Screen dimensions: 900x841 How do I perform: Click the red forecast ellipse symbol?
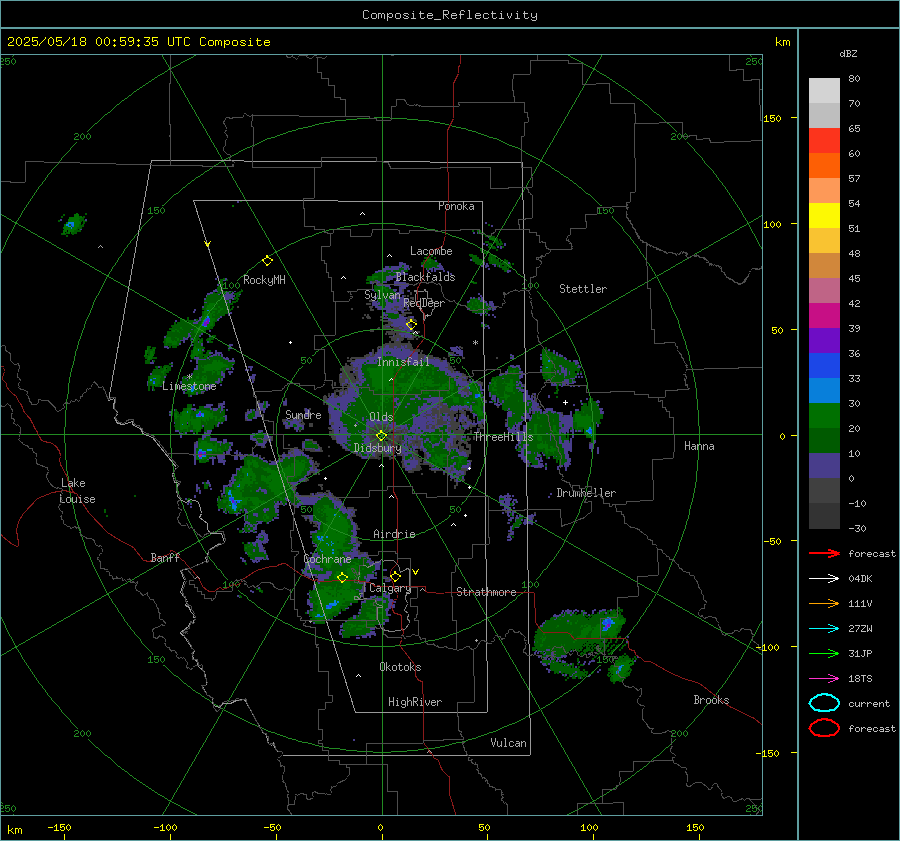(824, 728)
